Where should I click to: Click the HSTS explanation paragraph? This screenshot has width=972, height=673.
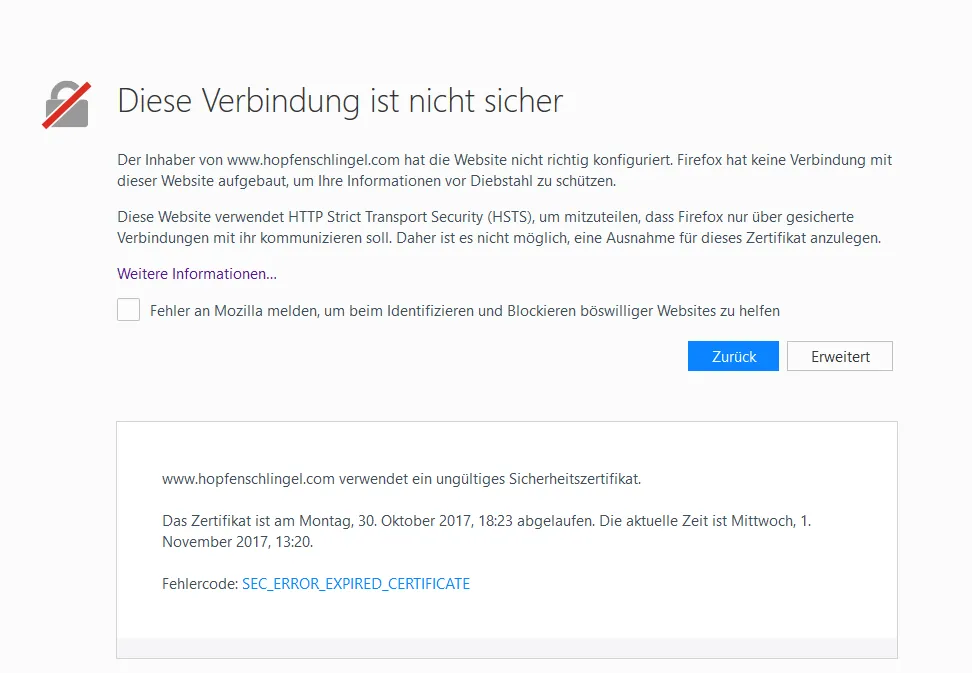(499, 227)
